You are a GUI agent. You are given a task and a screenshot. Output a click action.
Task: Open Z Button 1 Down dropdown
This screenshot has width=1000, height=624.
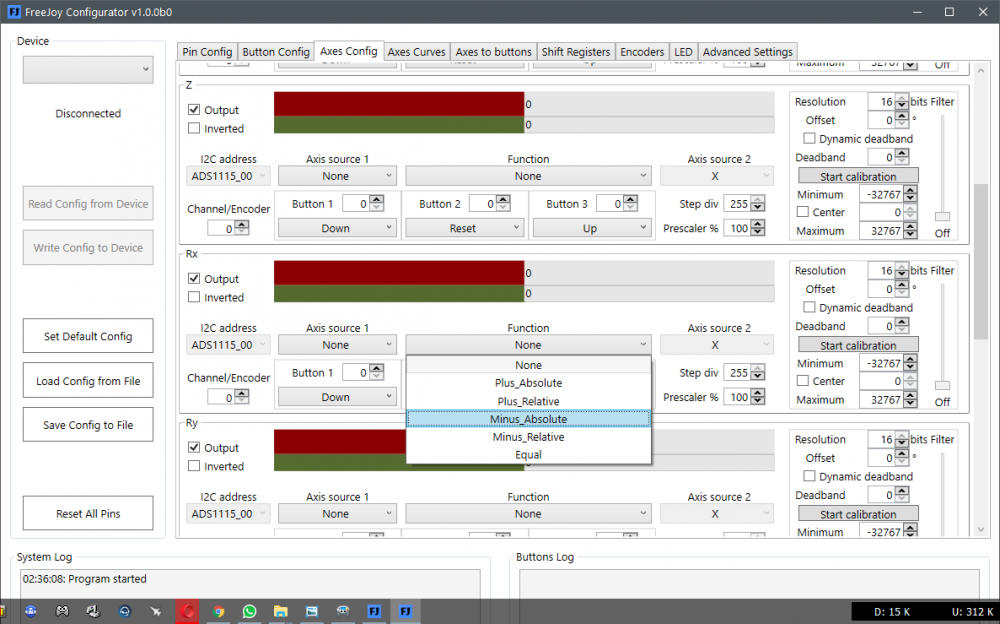(x=337, y=228)
